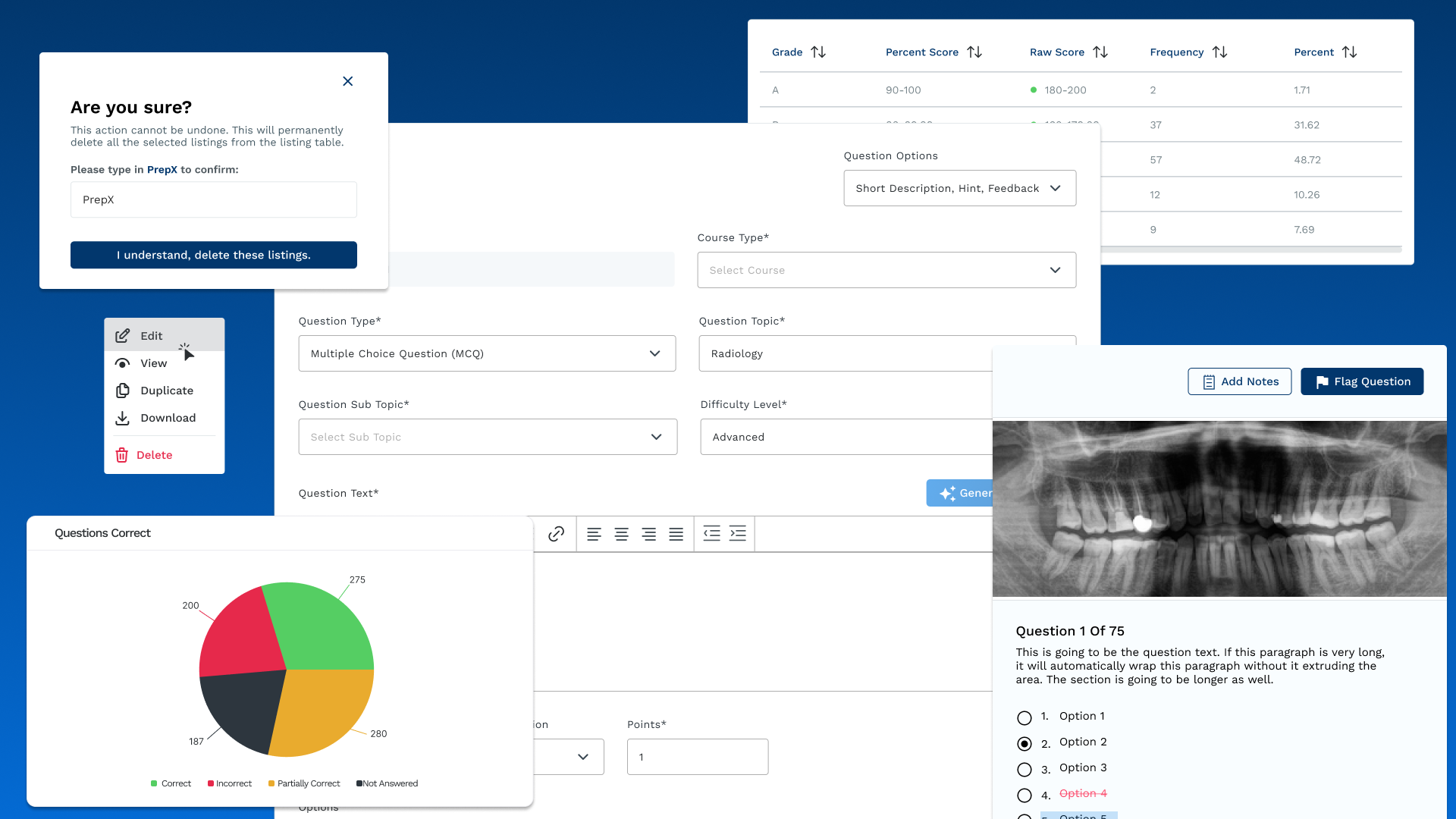Screen dimensions: 1456x819
Task: Sort by Raw Score arrows
Action: click(1100, 52)
